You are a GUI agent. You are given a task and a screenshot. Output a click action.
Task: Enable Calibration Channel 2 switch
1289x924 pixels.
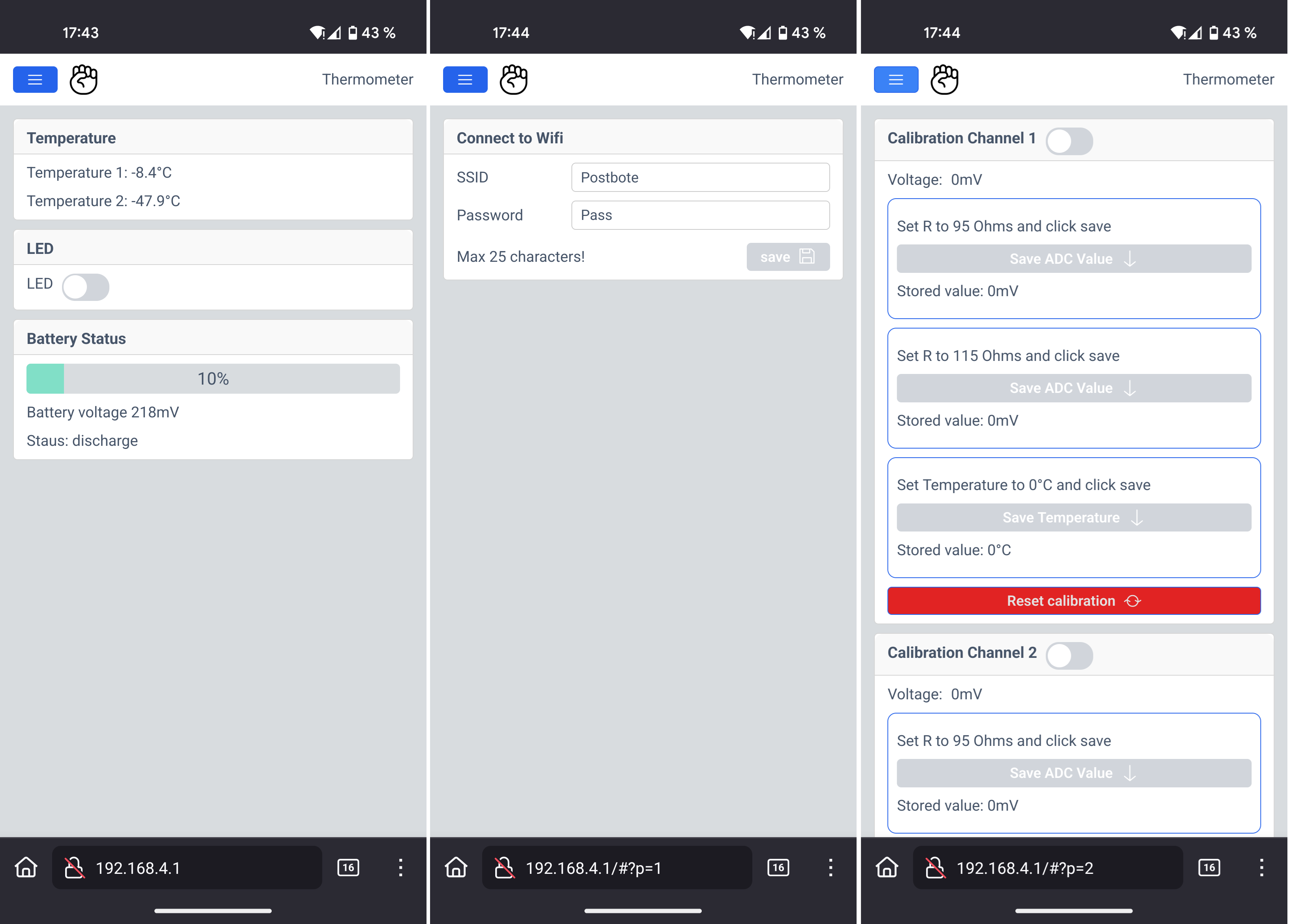[1069, 655]
